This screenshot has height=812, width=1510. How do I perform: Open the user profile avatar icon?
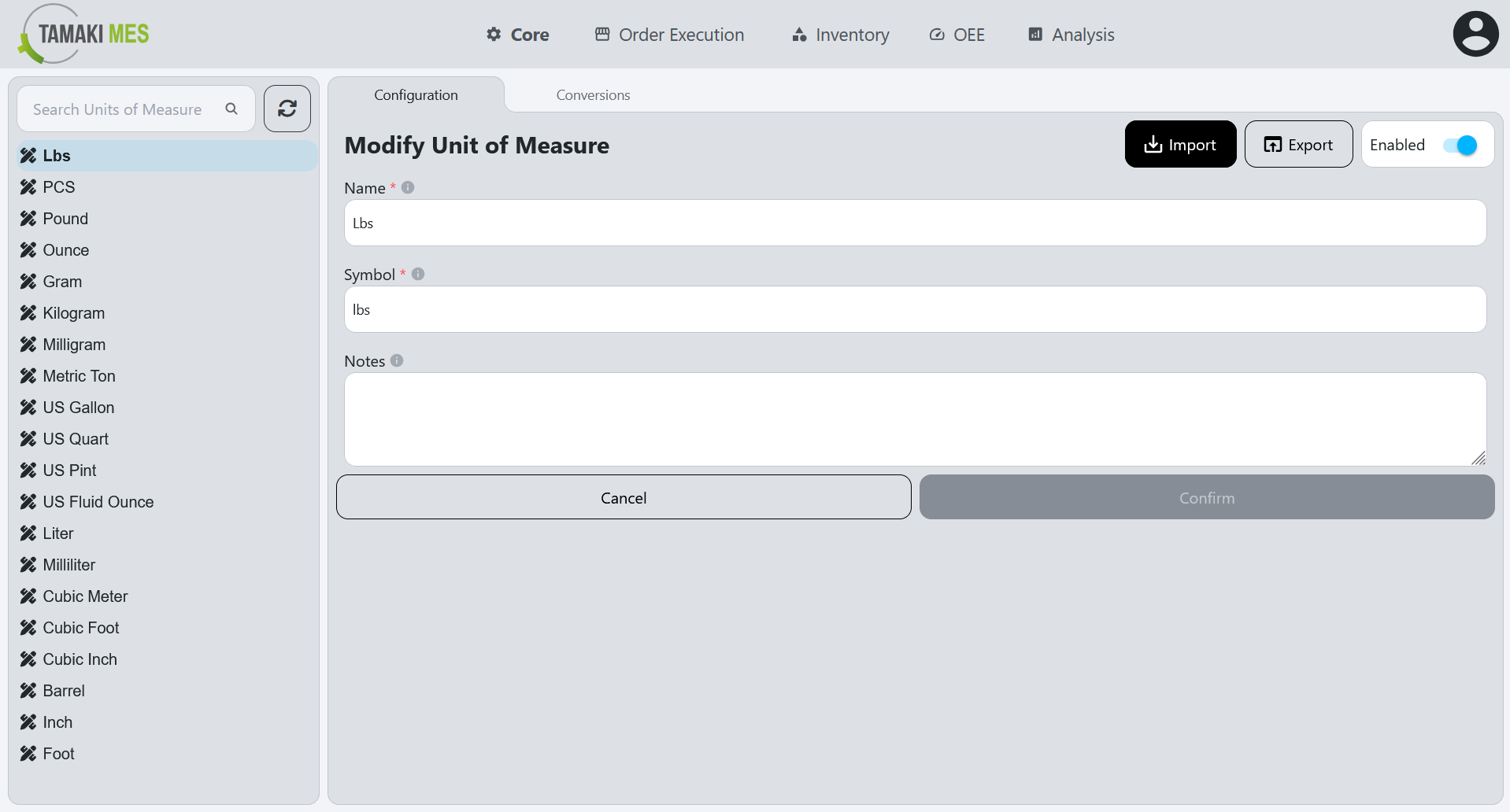click(1475, 33)
